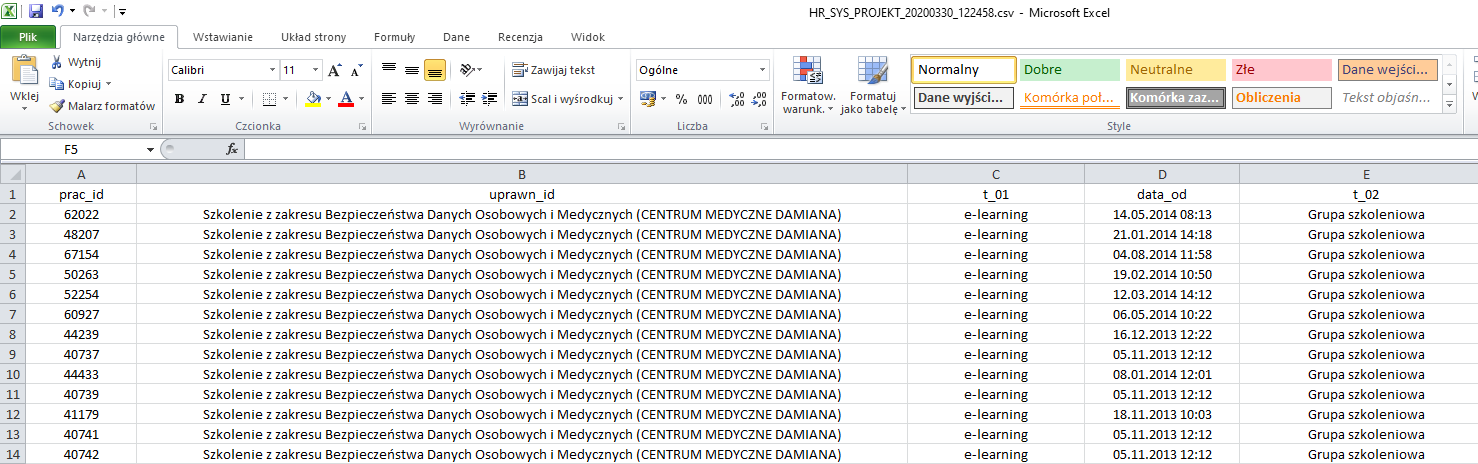This screenshot has width=1478, height=464.
Task: Switch to the Układ strony tab
Action: point(313,38)
